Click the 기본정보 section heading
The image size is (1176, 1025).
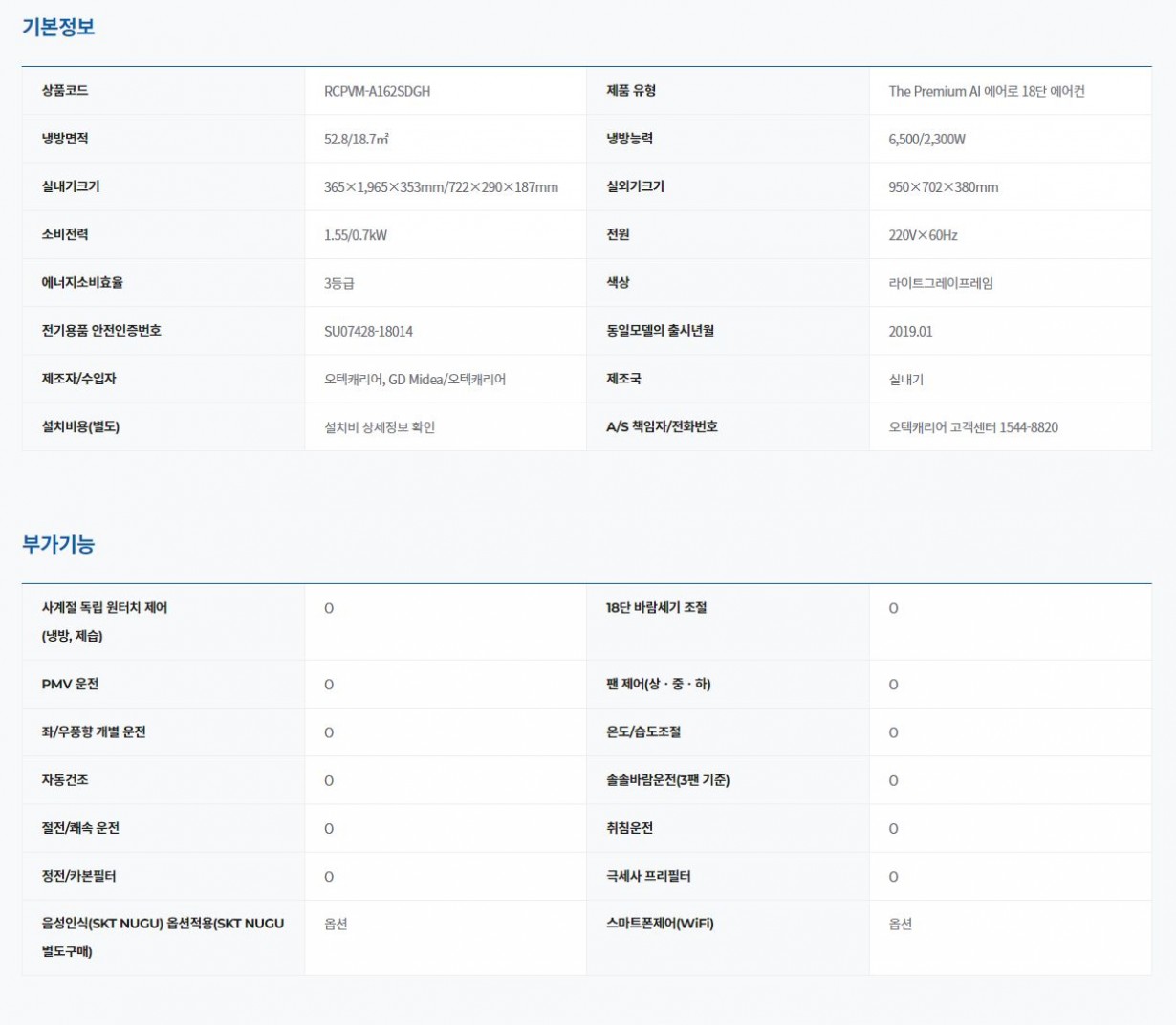pos(58,27)
